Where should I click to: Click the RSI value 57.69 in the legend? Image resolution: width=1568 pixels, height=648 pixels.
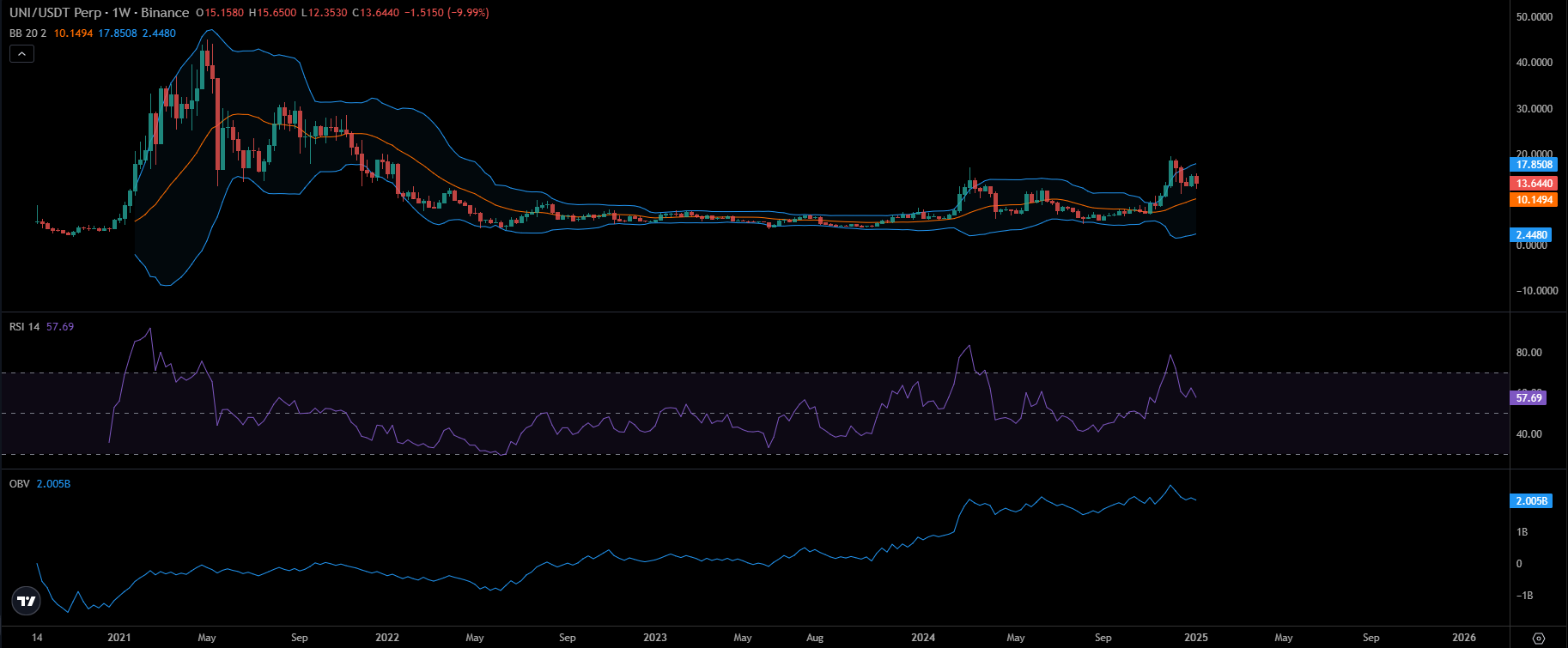pyautogui.click(x=60, y=327)
